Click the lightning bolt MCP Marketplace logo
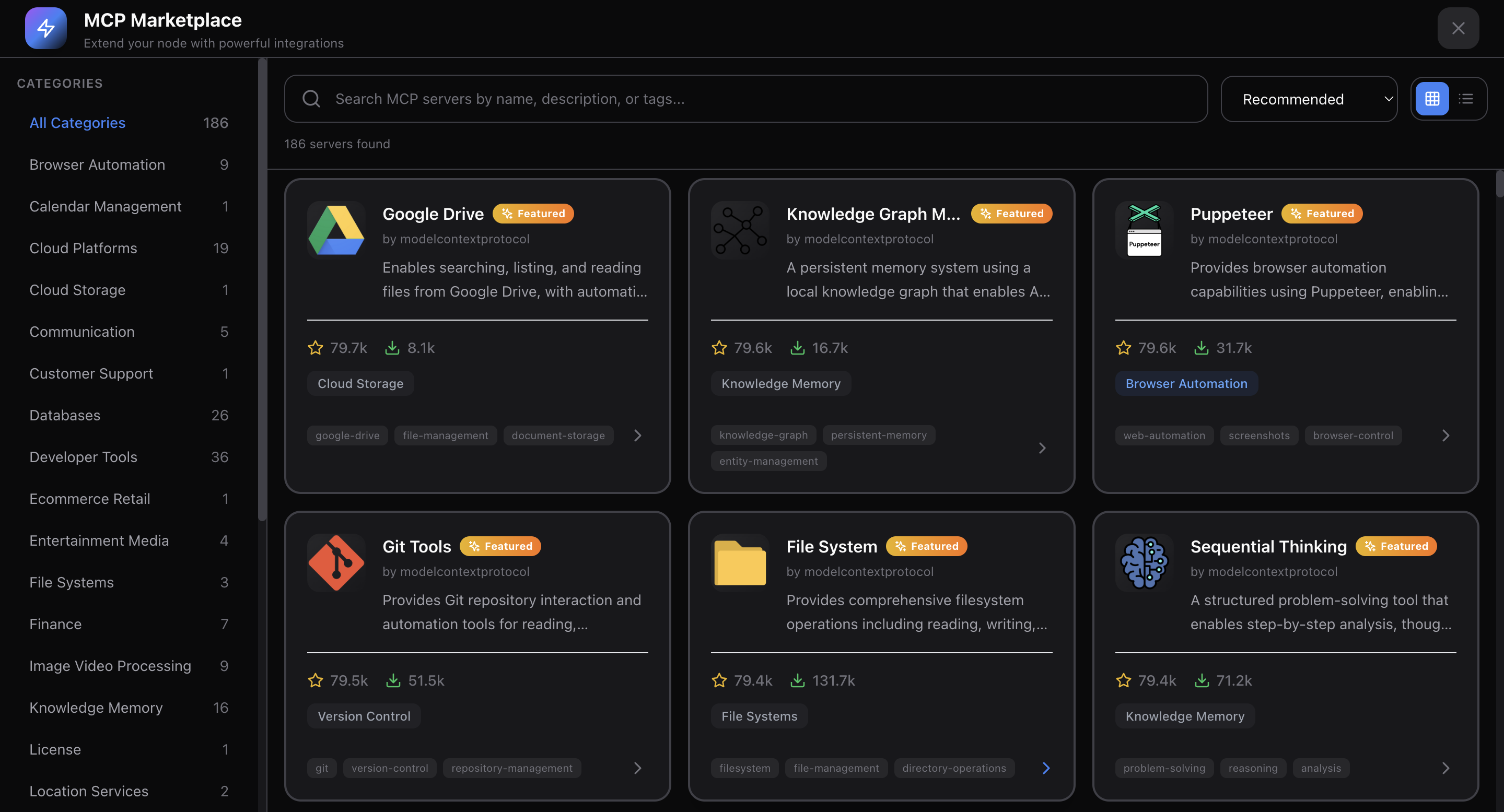 click(x=45, y=28)
